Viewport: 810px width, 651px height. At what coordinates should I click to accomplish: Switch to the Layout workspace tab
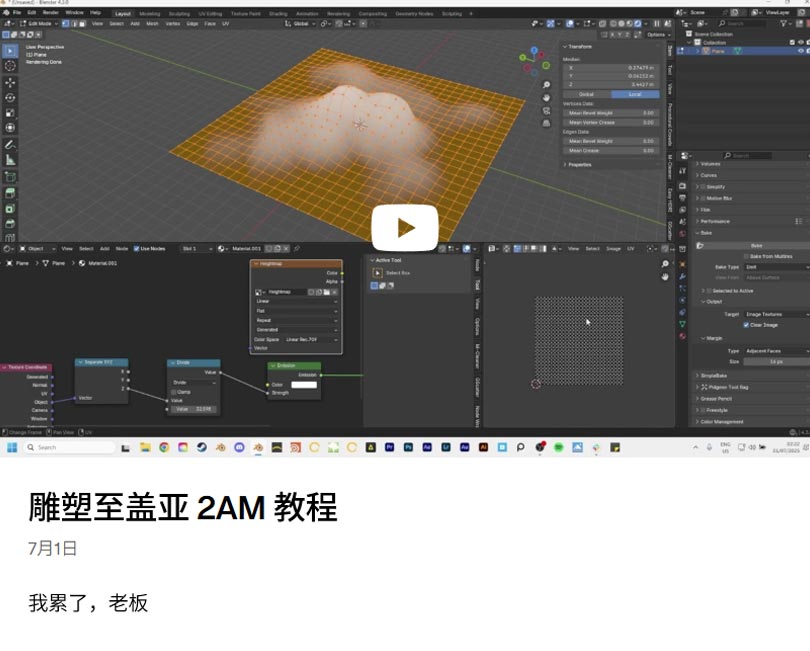point(122,13)
